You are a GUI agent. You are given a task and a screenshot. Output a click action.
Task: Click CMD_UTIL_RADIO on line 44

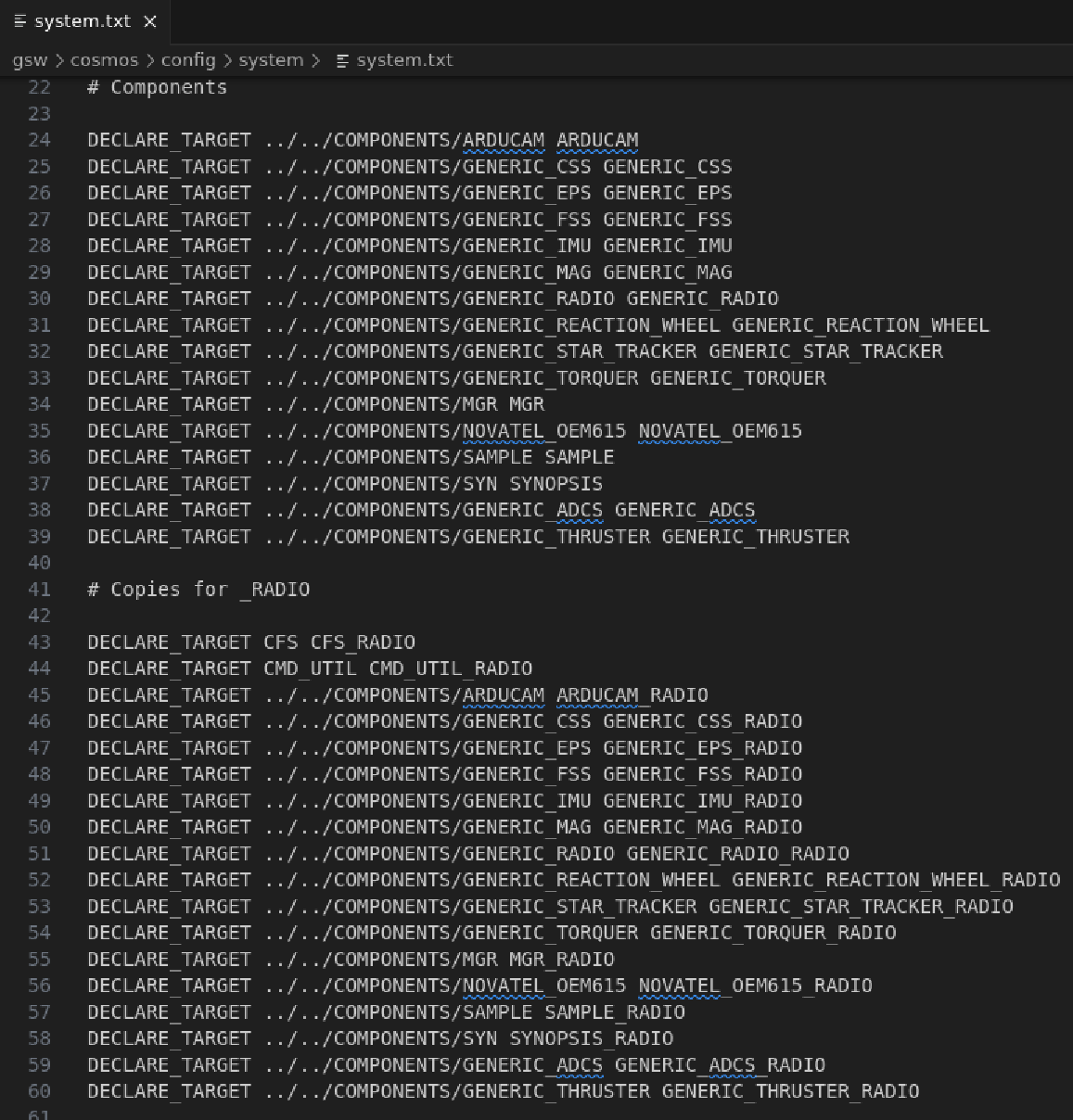click(451, 668)
